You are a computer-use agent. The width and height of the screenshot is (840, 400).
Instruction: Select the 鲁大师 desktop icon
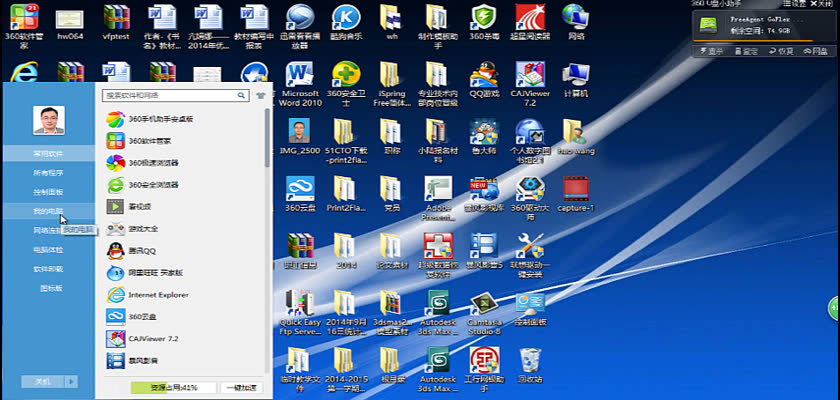coord(484,137)
